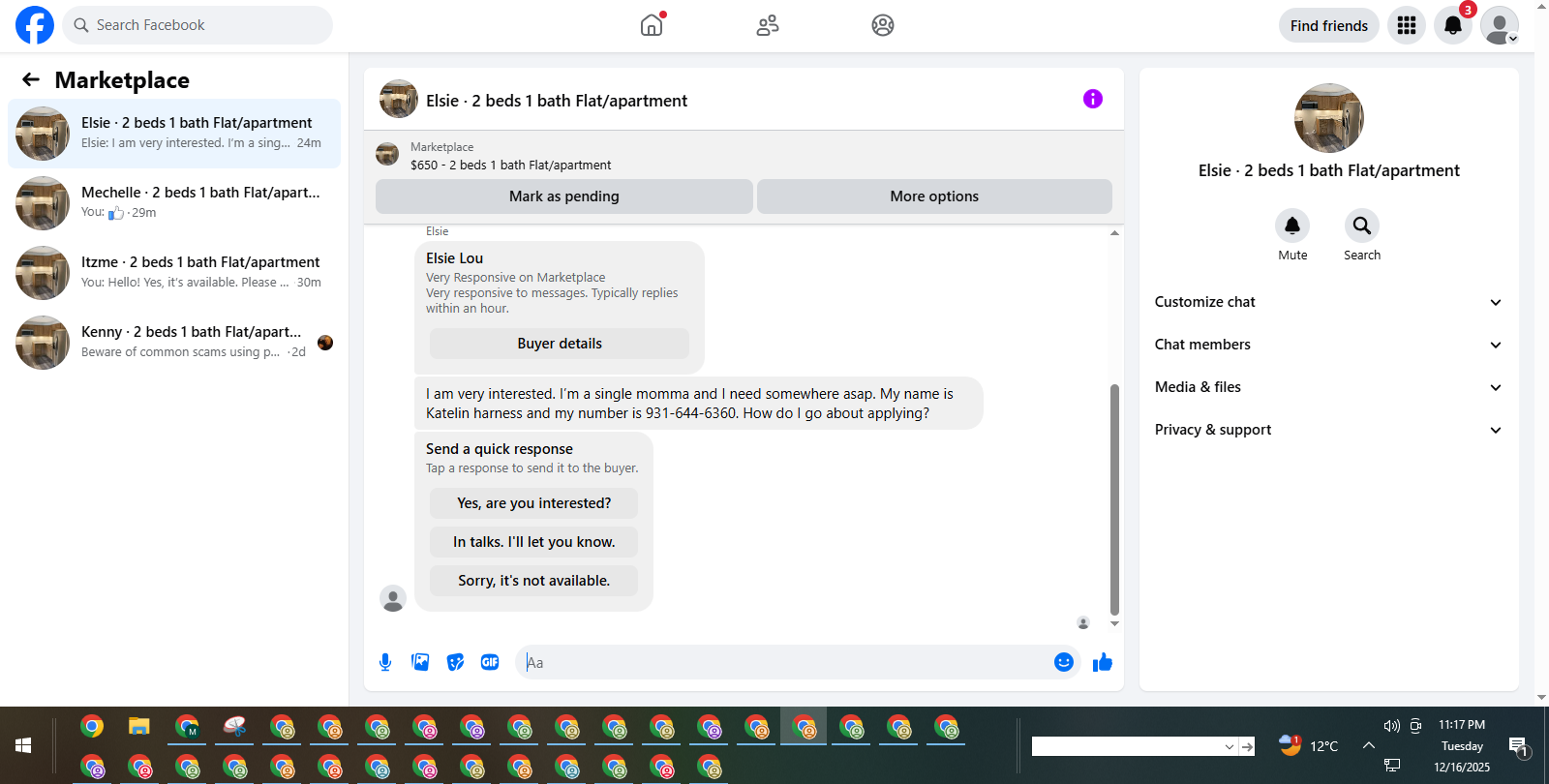This screenshot has width=1549, height=784.
Task: Attach a photo with the image icon
Action: pyautogui.click(x=420, y=662)
